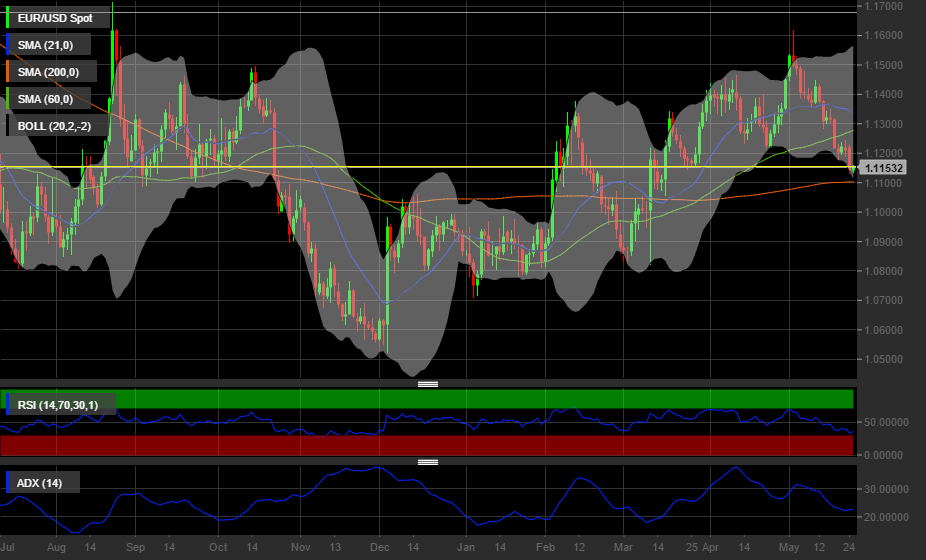
Task: Click blue color marker beside RSI label
Action: point(9,405)
